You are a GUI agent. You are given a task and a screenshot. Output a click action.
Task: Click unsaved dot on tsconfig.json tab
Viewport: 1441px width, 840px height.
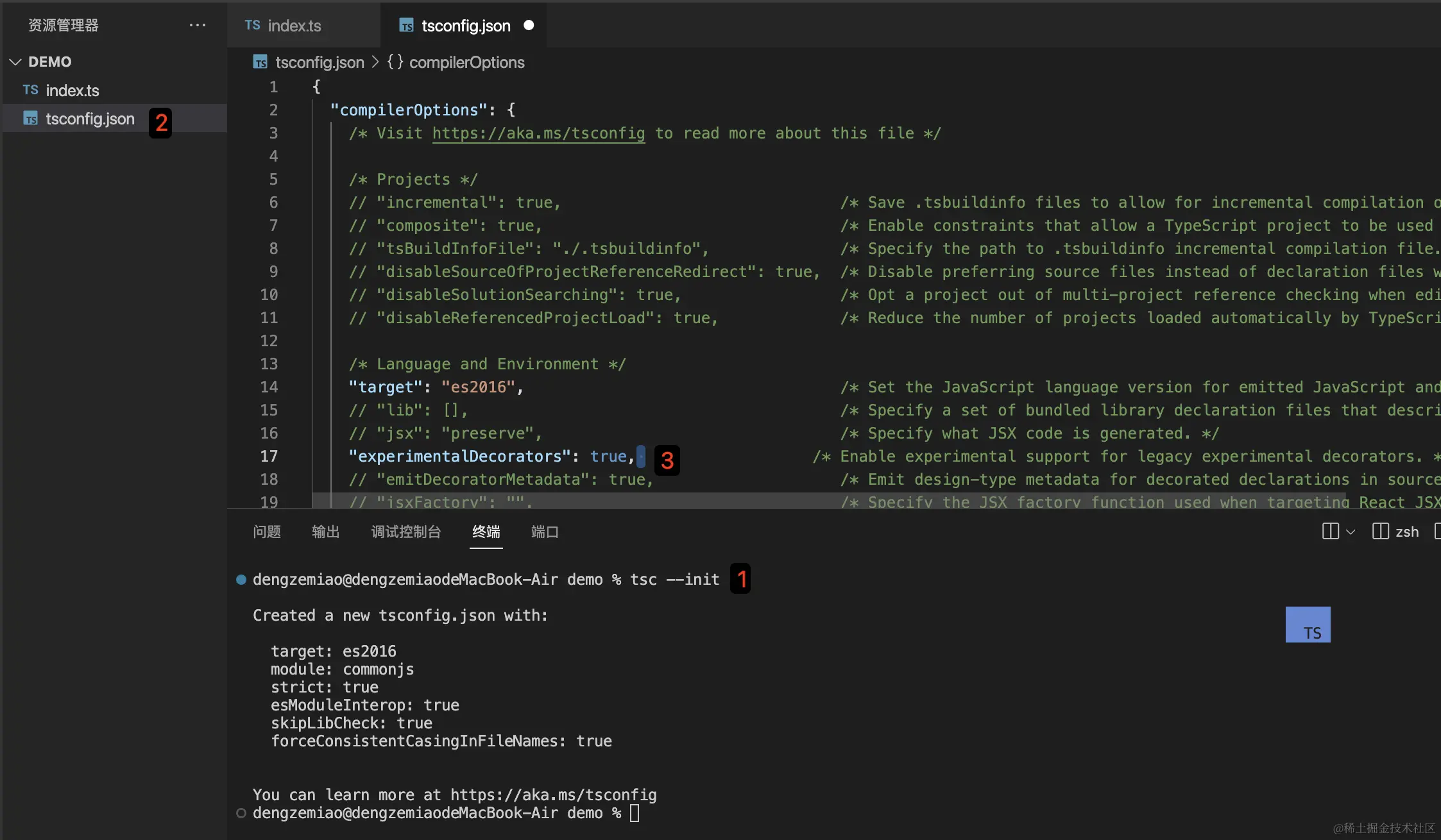[x=529, y=25]
